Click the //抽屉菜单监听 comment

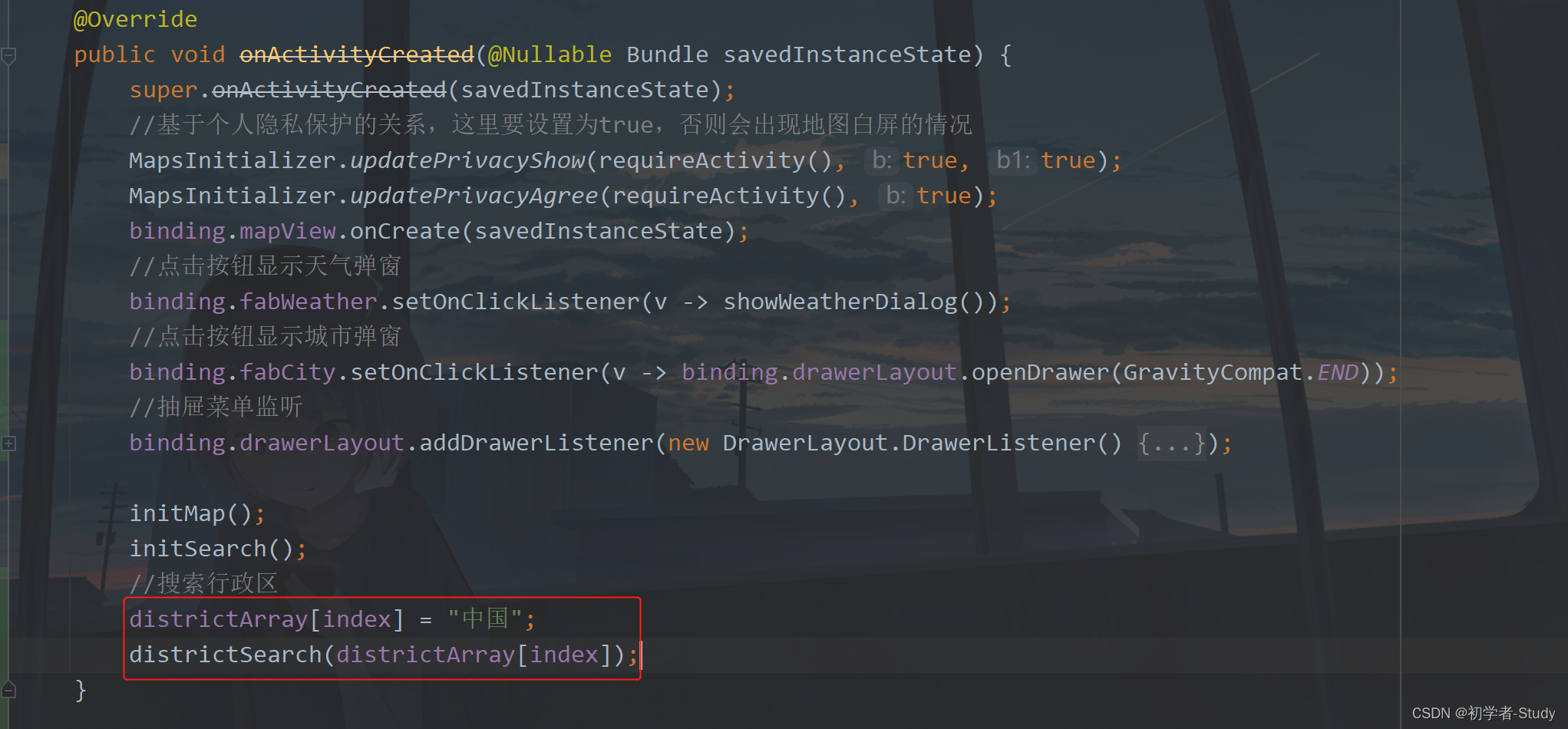point(216,407)
